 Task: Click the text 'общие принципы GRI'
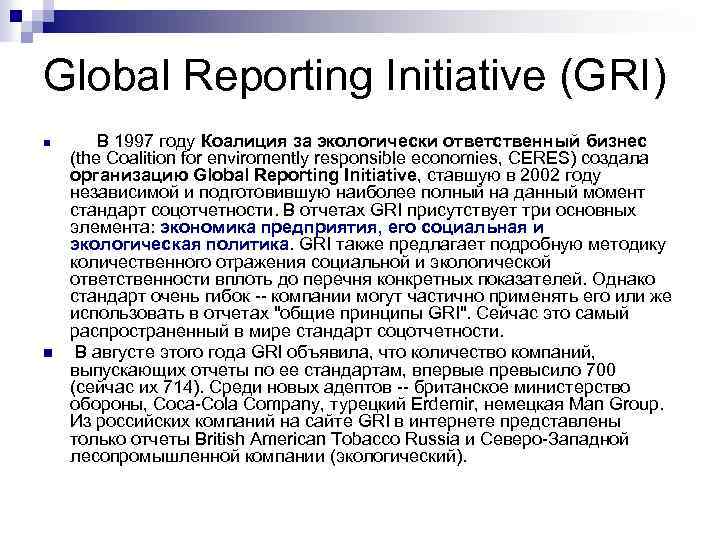click(369, 314)
